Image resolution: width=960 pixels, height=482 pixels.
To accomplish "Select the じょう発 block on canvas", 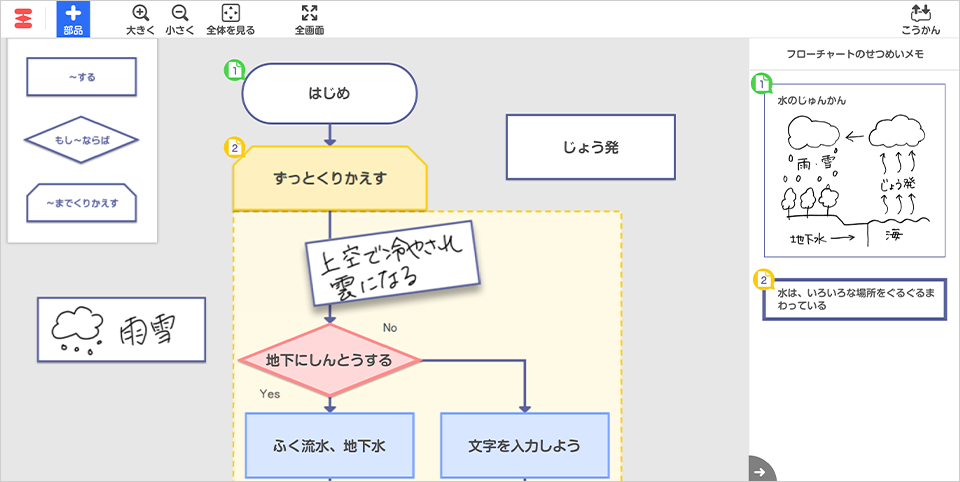I will pos(590,147).
